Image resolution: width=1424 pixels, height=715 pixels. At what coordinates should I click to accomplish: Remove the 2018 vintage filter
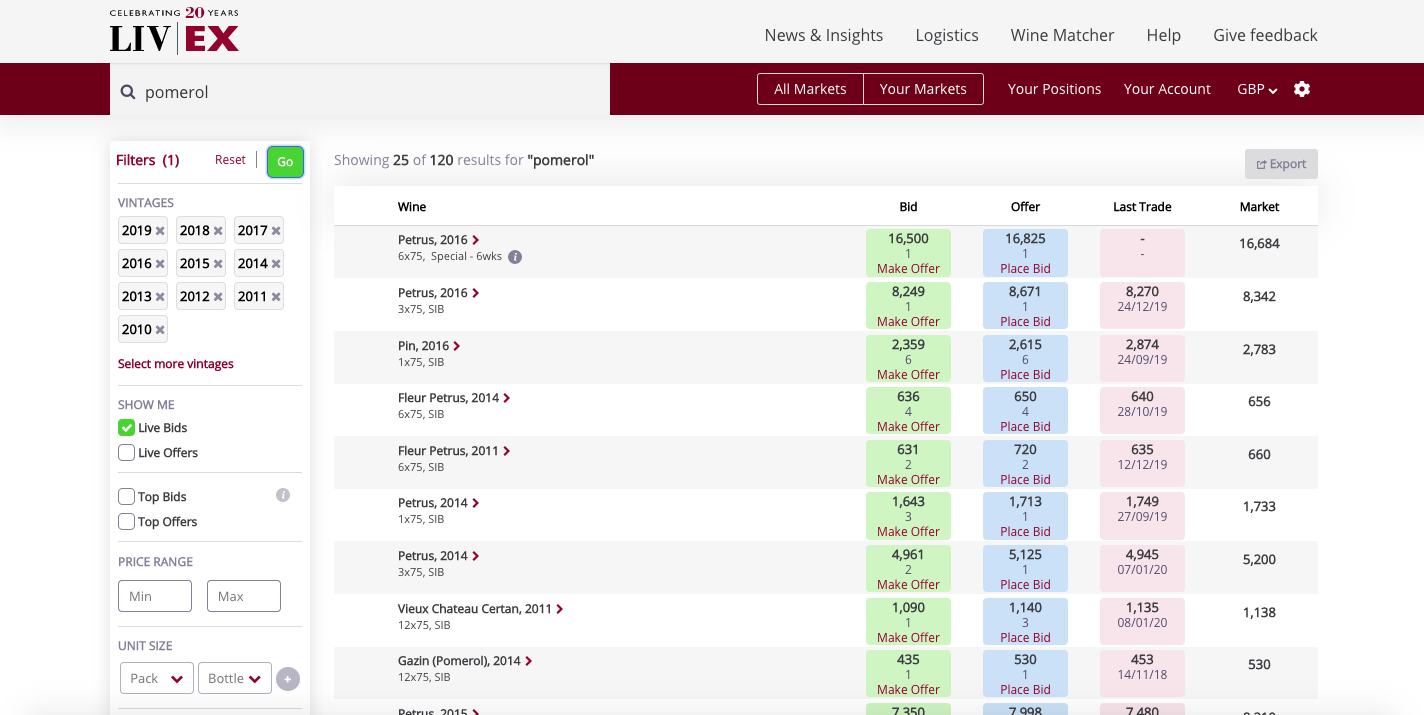[x=218, y=231]
